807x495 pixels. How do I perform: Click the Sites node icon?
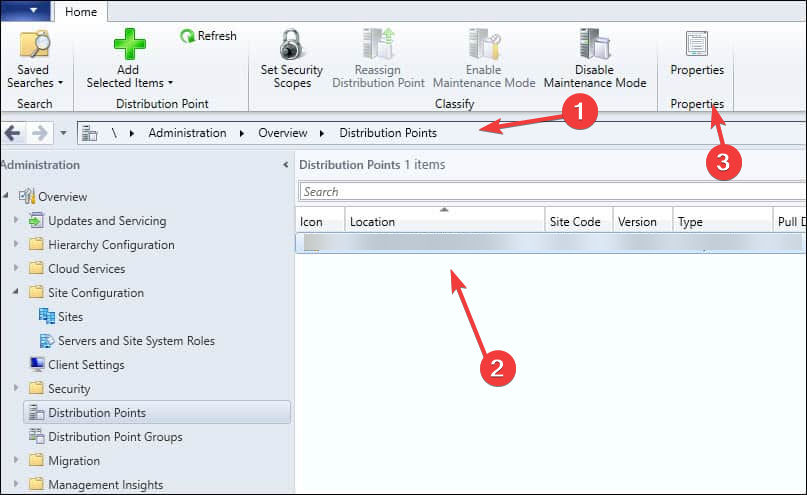[x=47, y=316]
